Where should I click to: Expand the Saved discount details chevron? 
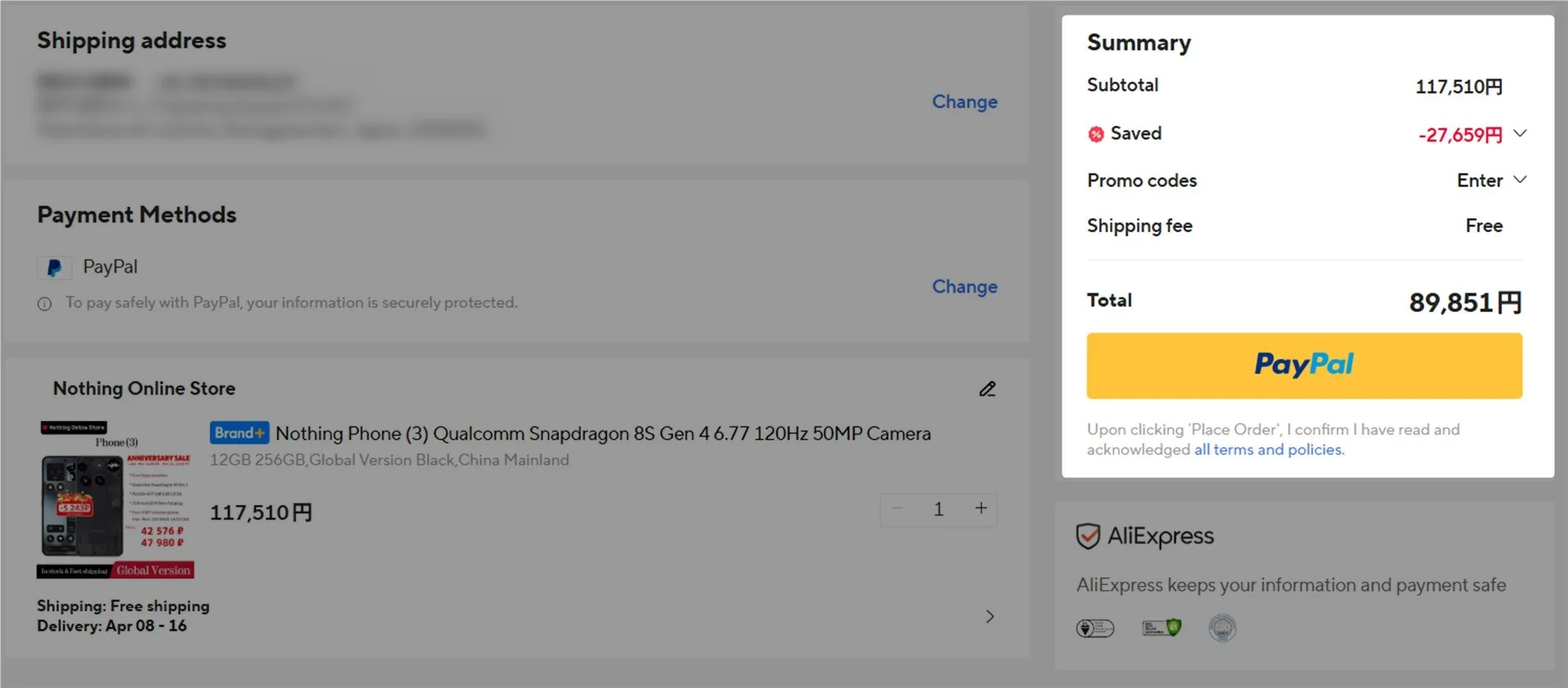[x=1520, y=133]
